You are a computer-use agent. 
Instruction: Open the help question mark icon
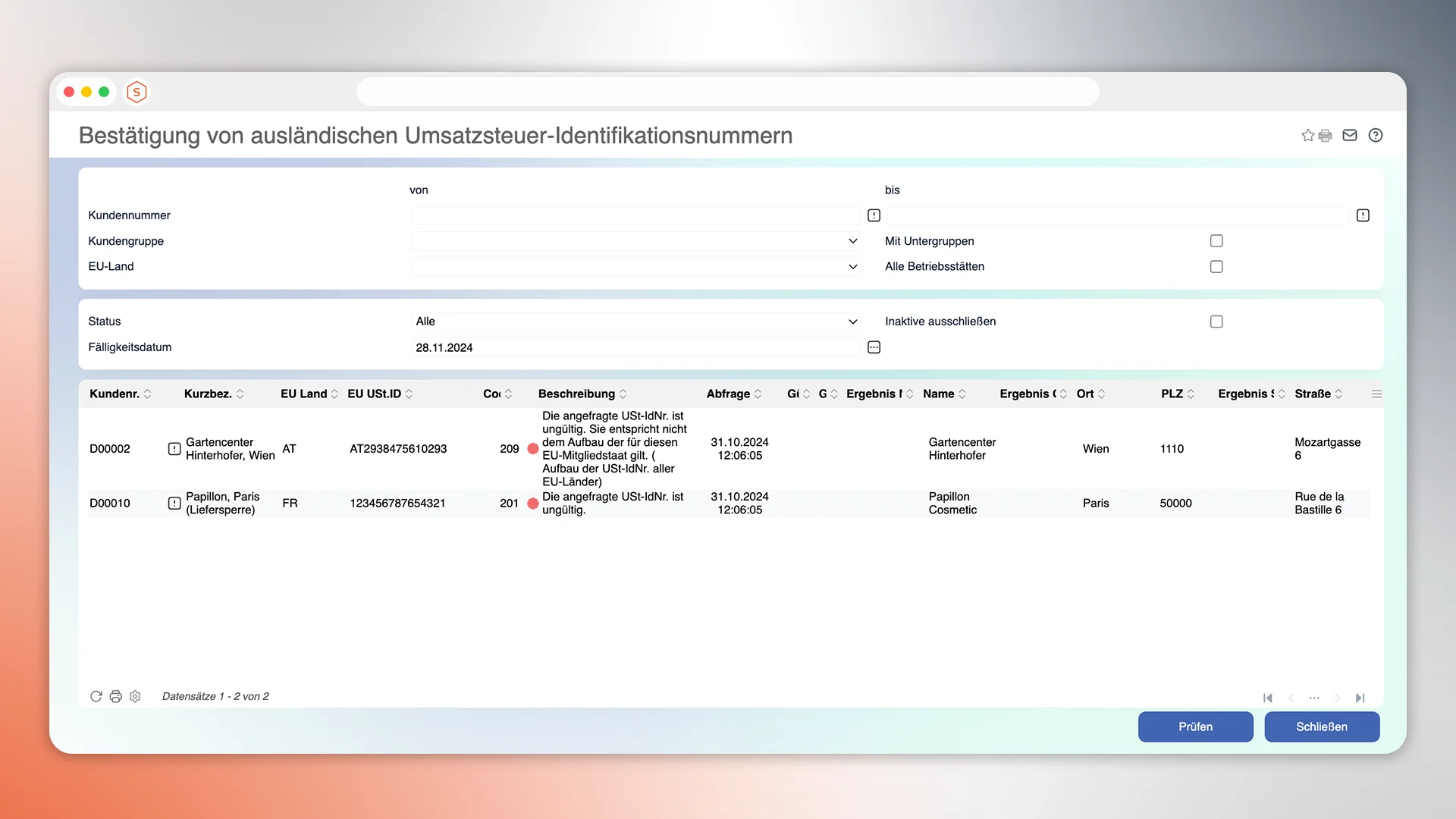coord(1376,135)
